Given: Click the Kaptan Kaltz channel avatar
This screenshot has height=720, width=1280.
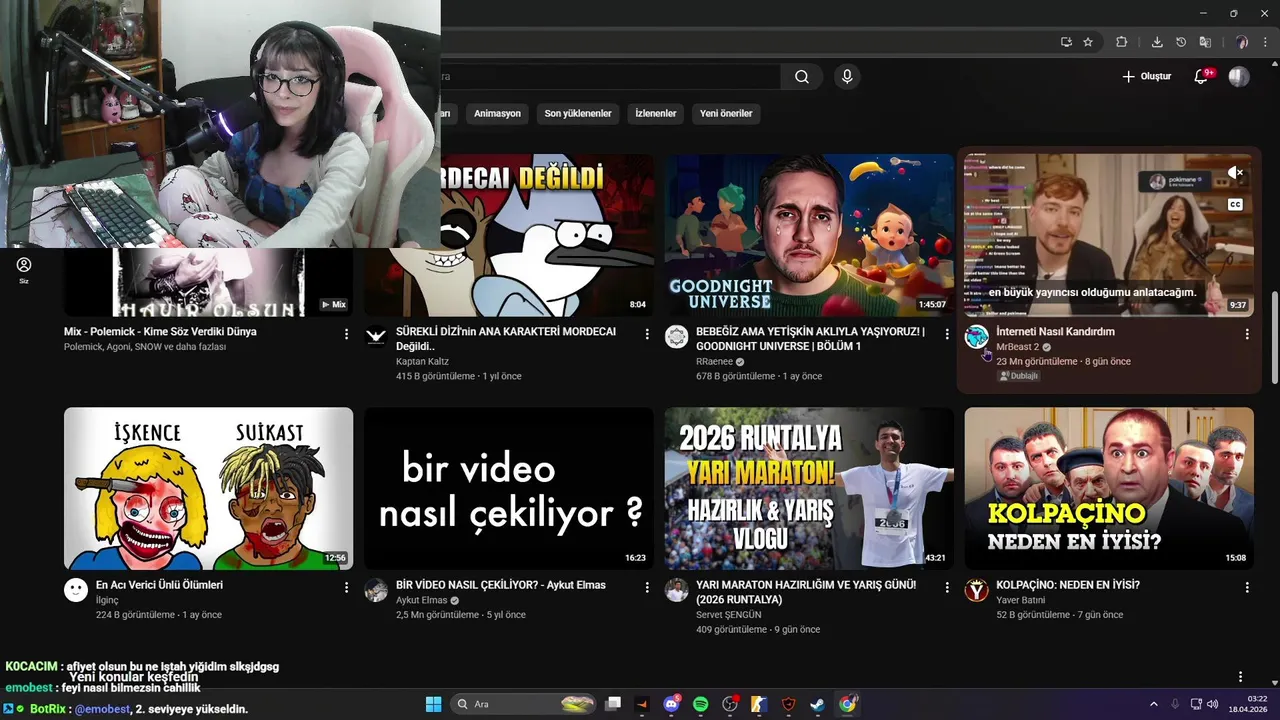Looking at the screenshot, I should click(376, 336).
